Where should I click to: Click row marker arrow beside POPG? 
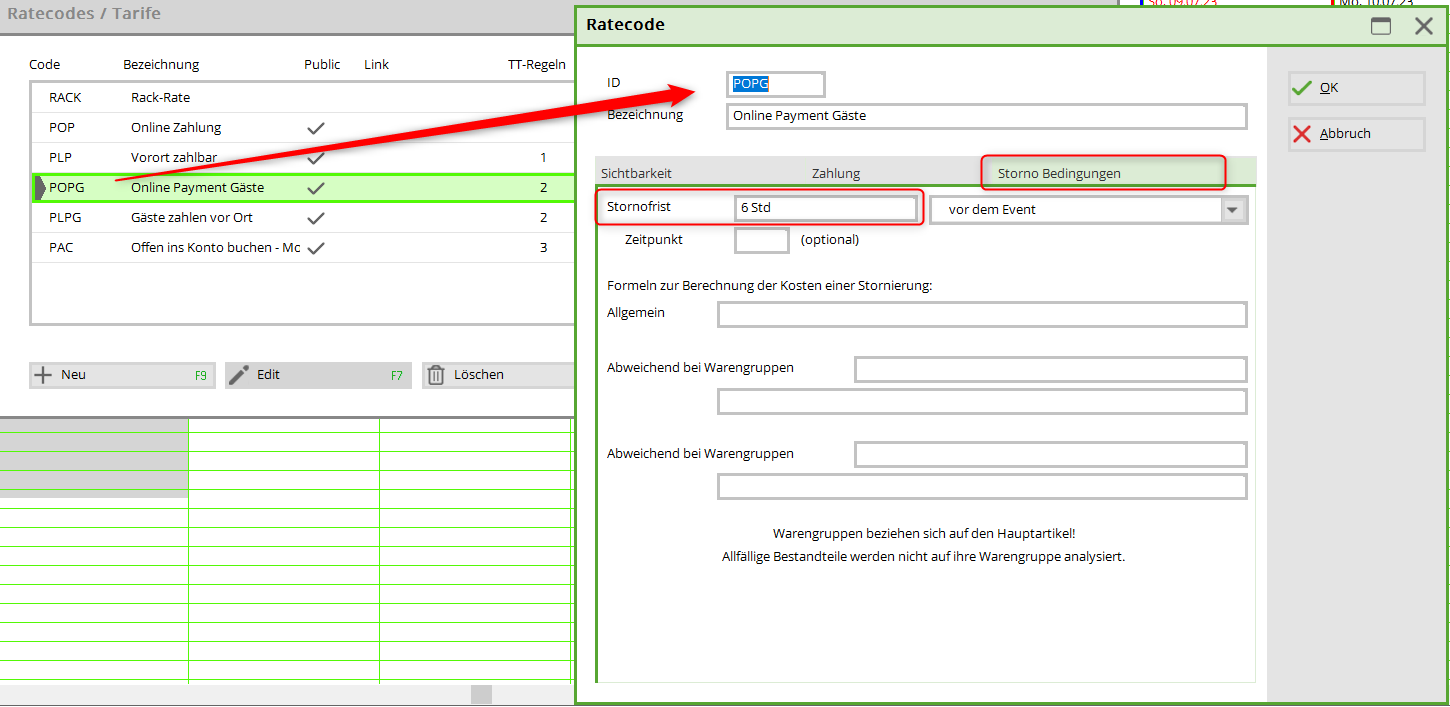tap(39, 188)
